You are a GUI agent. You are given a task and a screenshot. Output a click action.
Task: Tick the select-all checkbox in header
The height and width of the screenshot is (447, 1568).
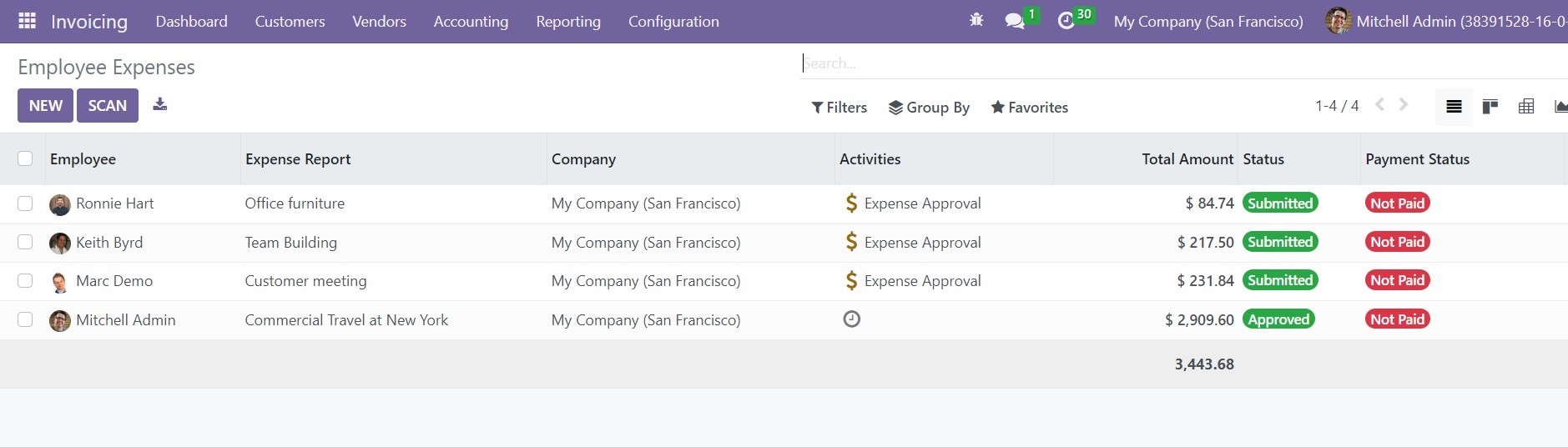[25, 158]
